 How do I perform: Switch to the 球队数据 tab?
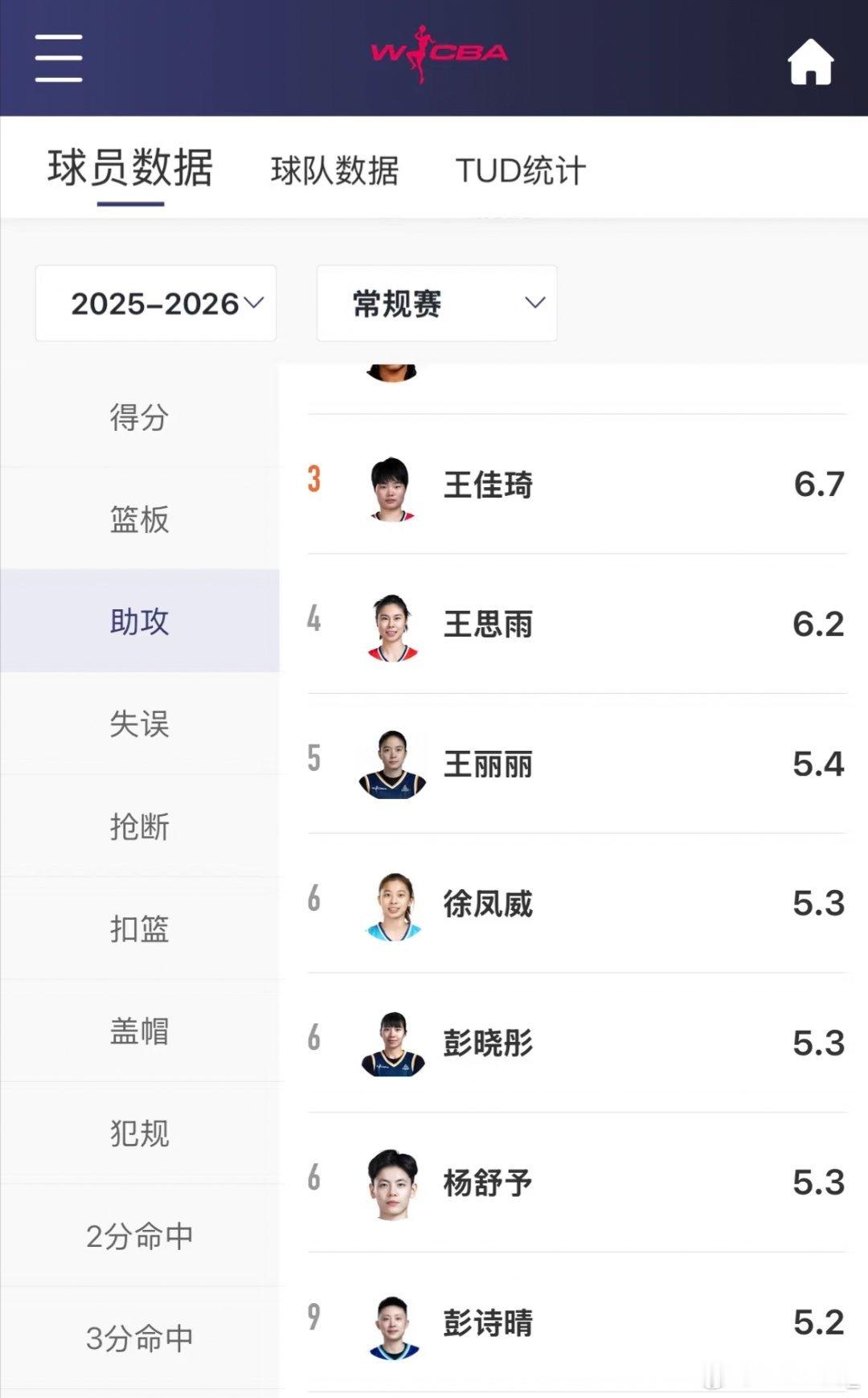tap(334, 170)
